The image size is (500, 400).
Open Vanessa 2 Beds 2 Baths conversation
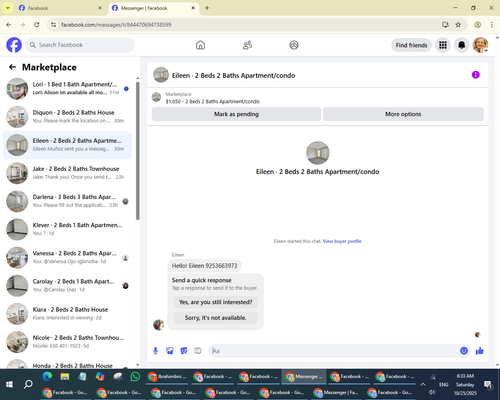click(67, 258)
